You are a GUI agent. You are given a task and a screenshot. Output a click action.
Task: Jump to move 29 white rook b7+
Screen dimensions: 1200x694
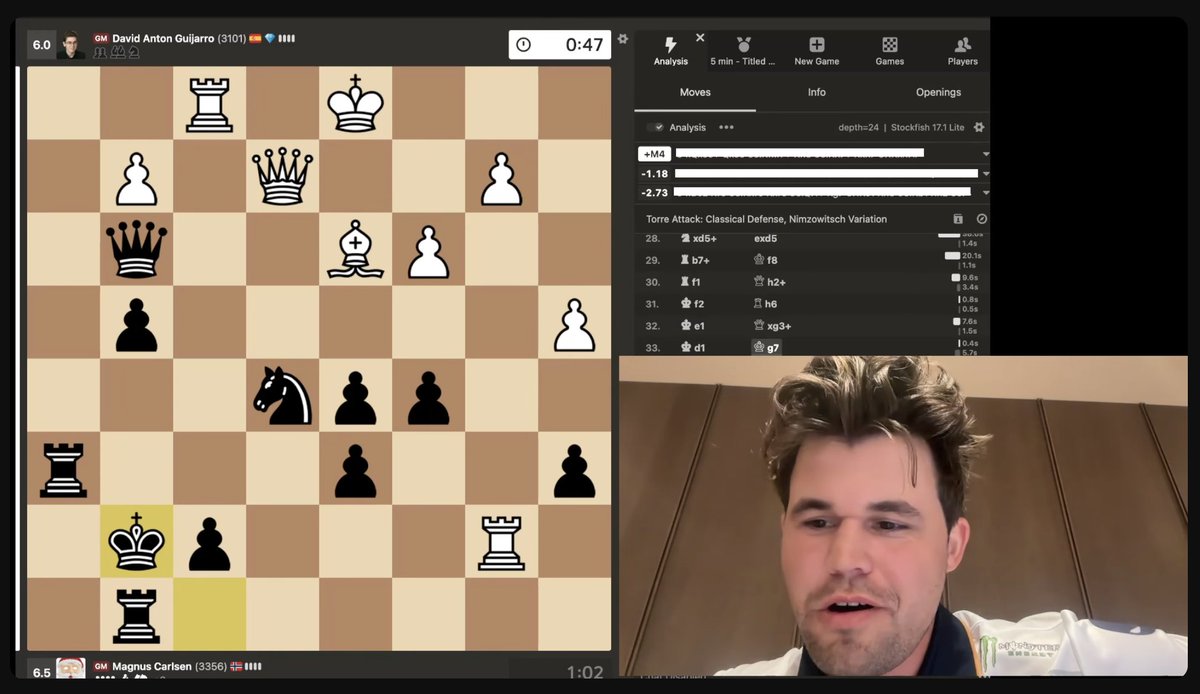point(693,260)
